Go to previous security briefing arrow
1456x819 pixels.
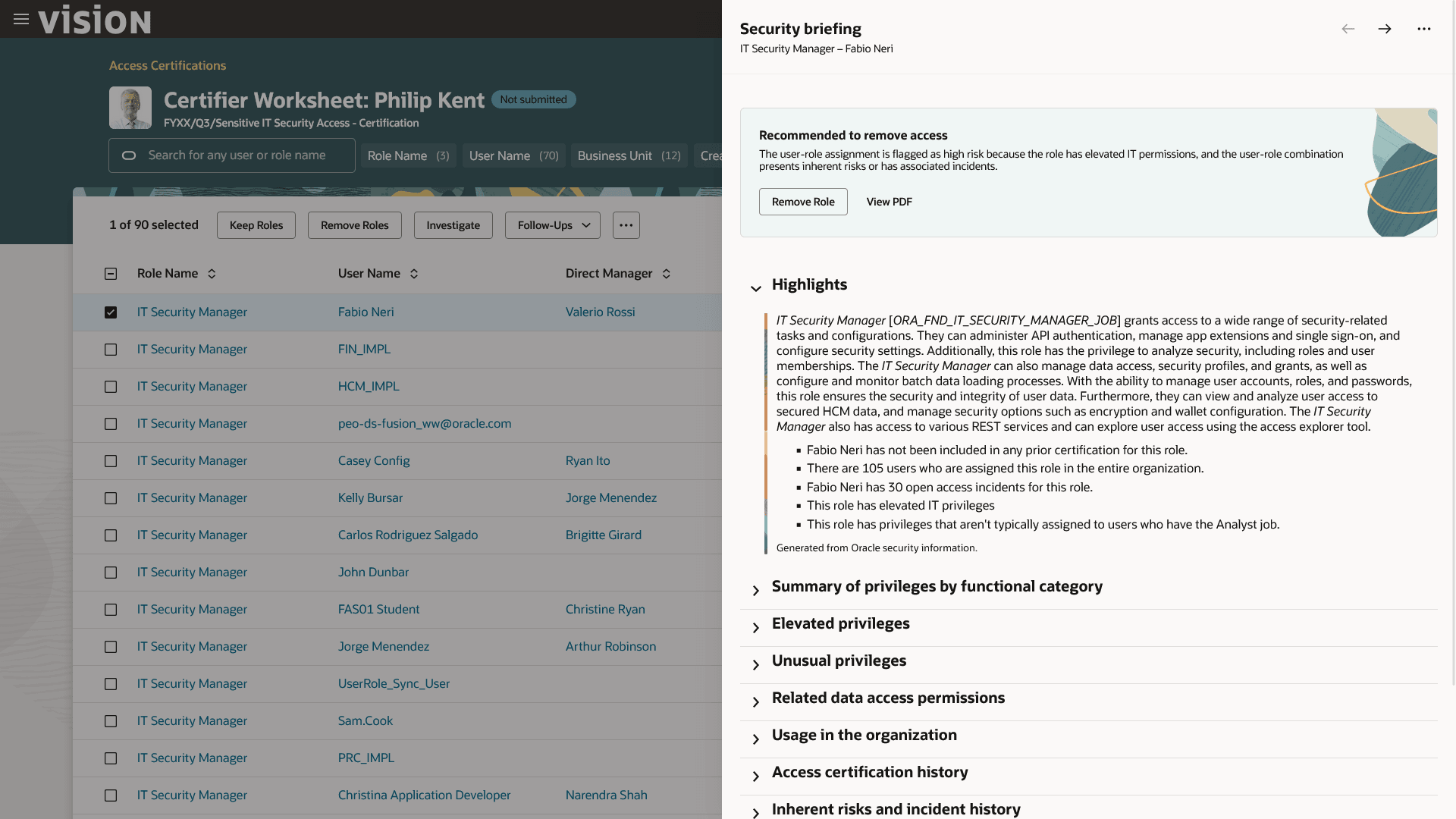[x=1348, y=29]
